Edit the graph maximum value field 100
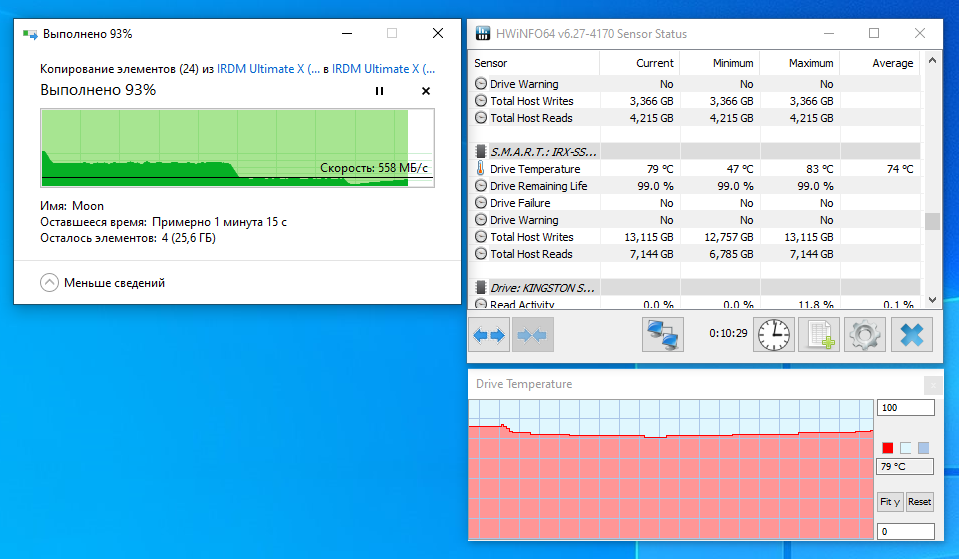Image resolution: width=959 pixels, height=559 pixels. pyautogui.click(x=906, y=407)
